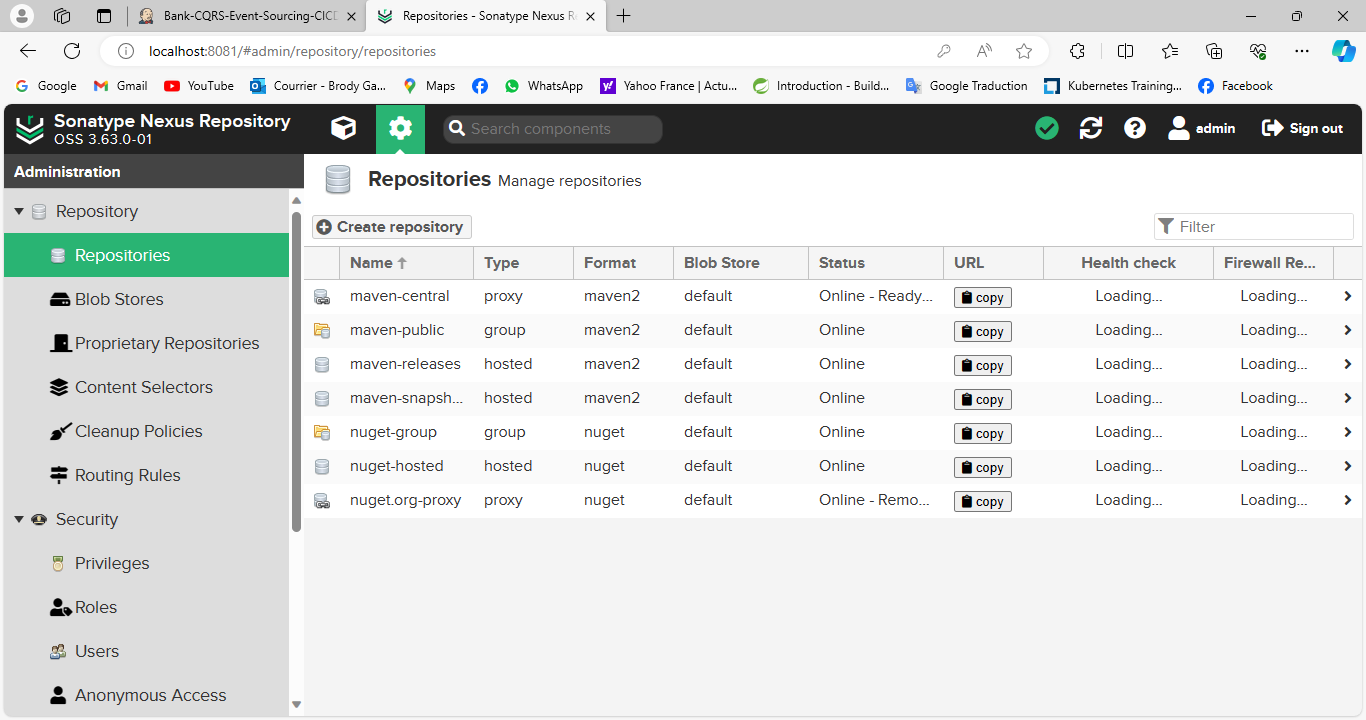Click the Health check column header

point(1128,263)
